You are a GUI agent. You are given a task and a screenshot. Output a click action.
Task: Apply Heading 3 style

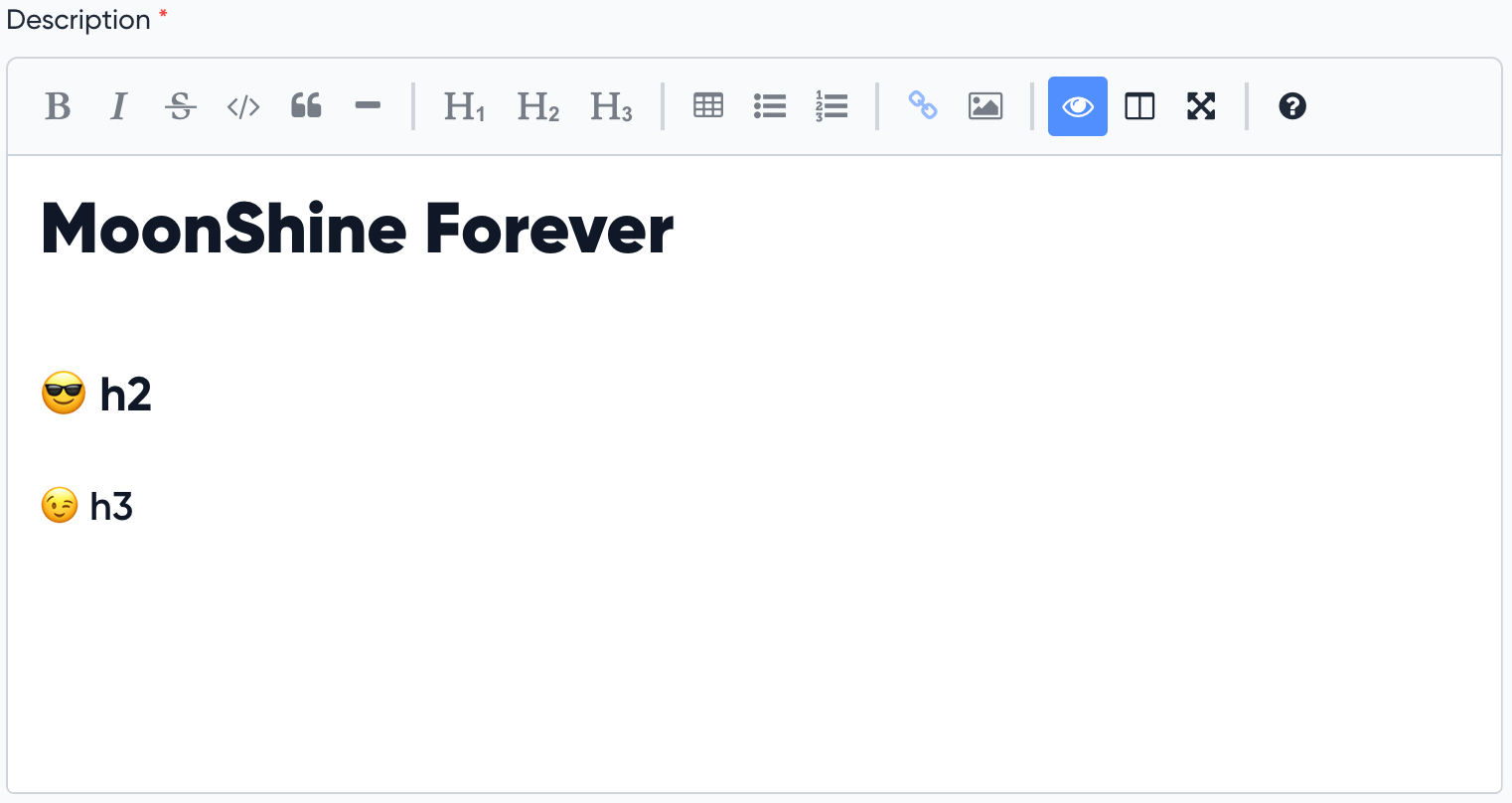(x=611, y=106)
